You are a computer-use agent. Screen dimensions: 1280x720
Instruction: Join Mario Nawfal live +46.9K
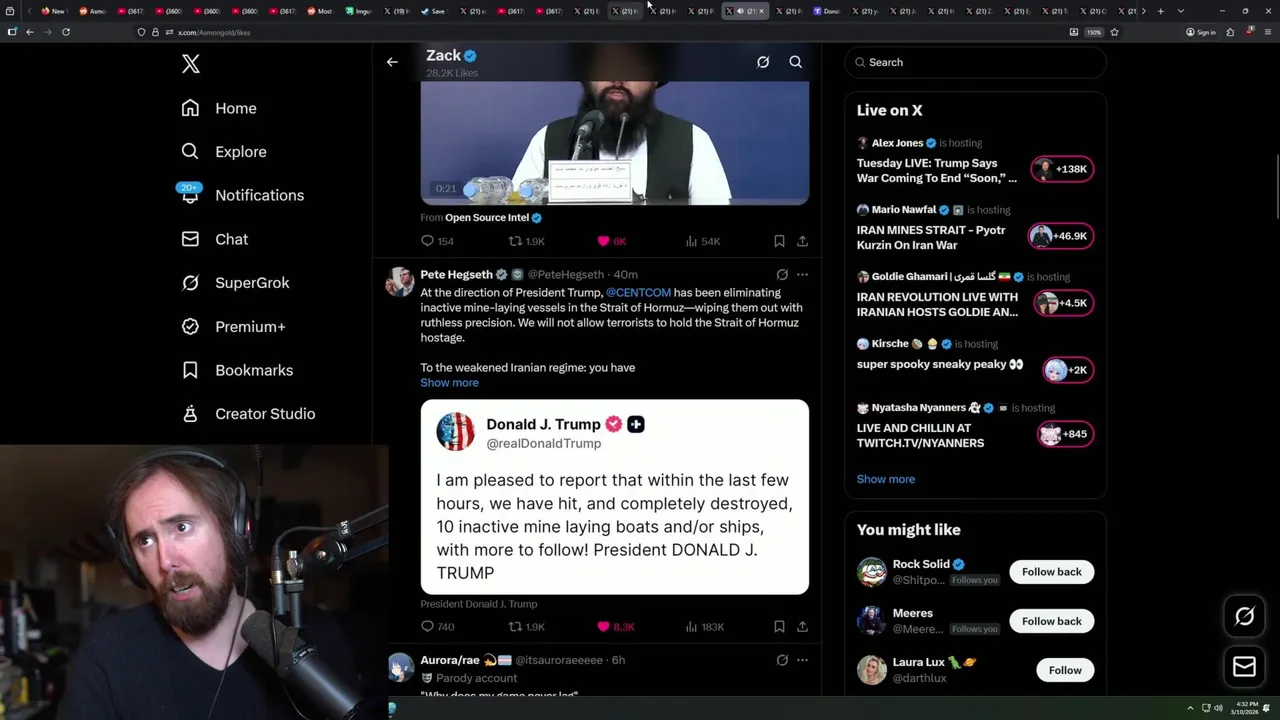[x=1061, y=236]
